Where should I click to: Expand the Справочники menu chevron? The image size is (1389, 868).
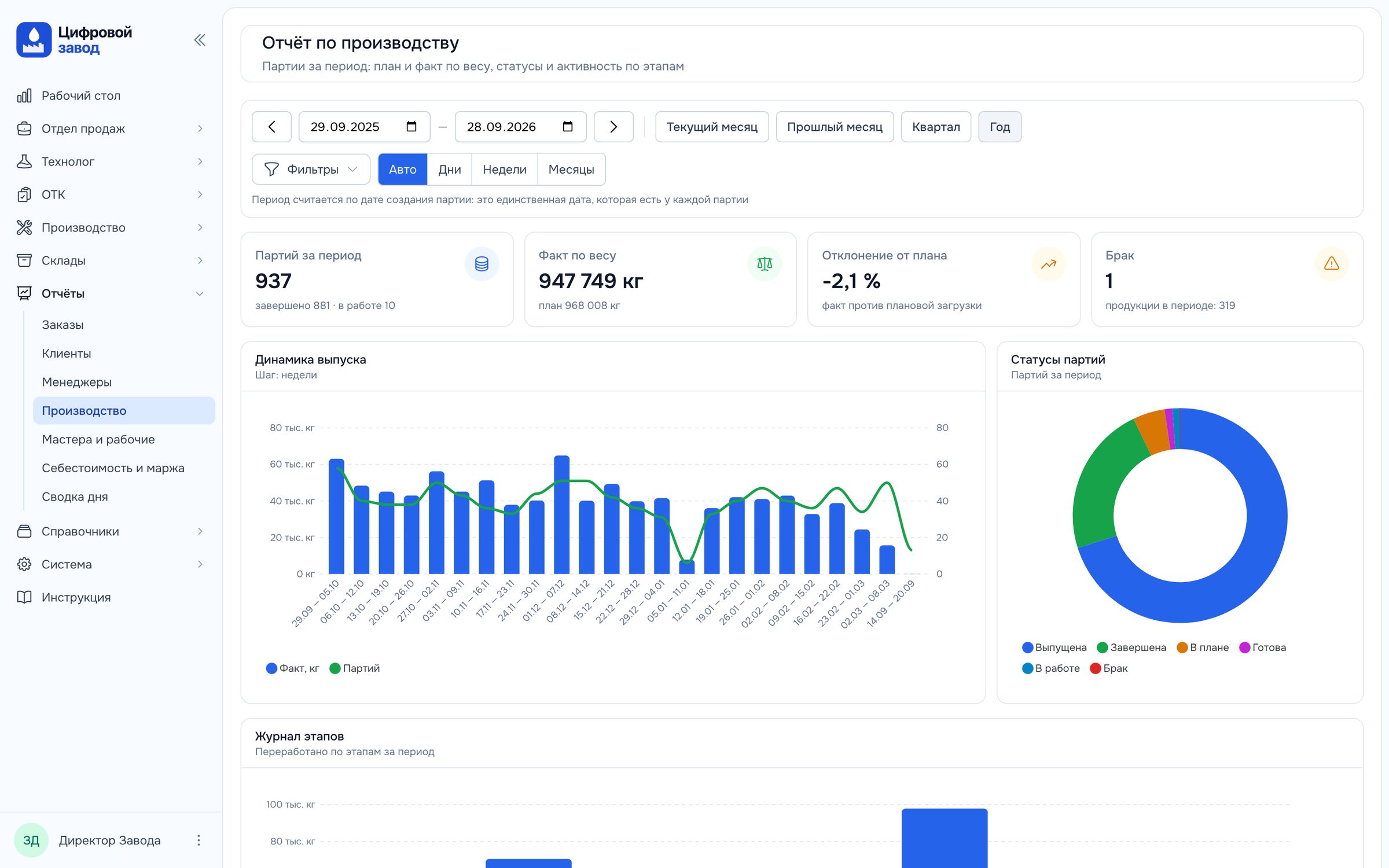[200, 531]
